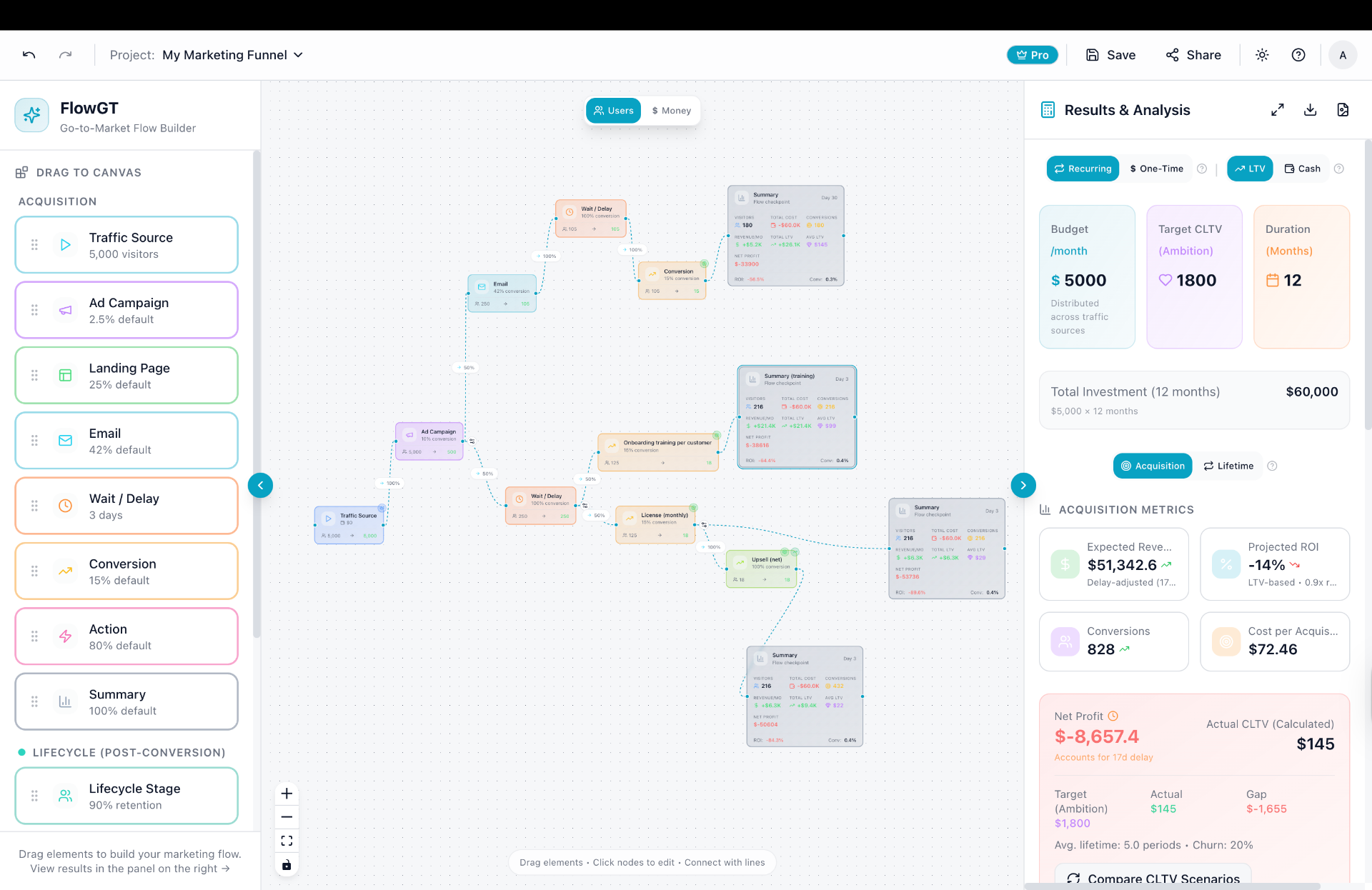Toggle canvas lock icon
1372x890 pixels.
click(x=287, y=865)
